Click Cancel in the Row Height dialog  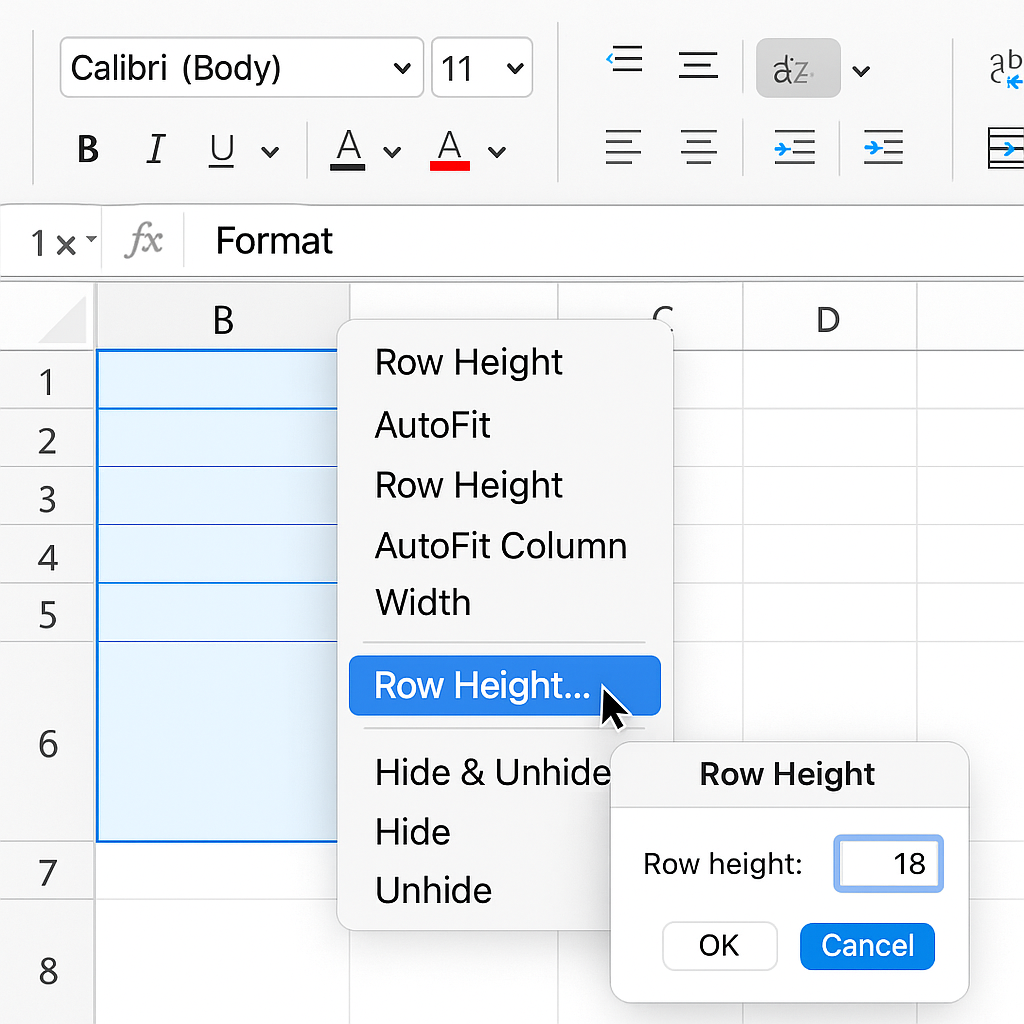(867, 946)
